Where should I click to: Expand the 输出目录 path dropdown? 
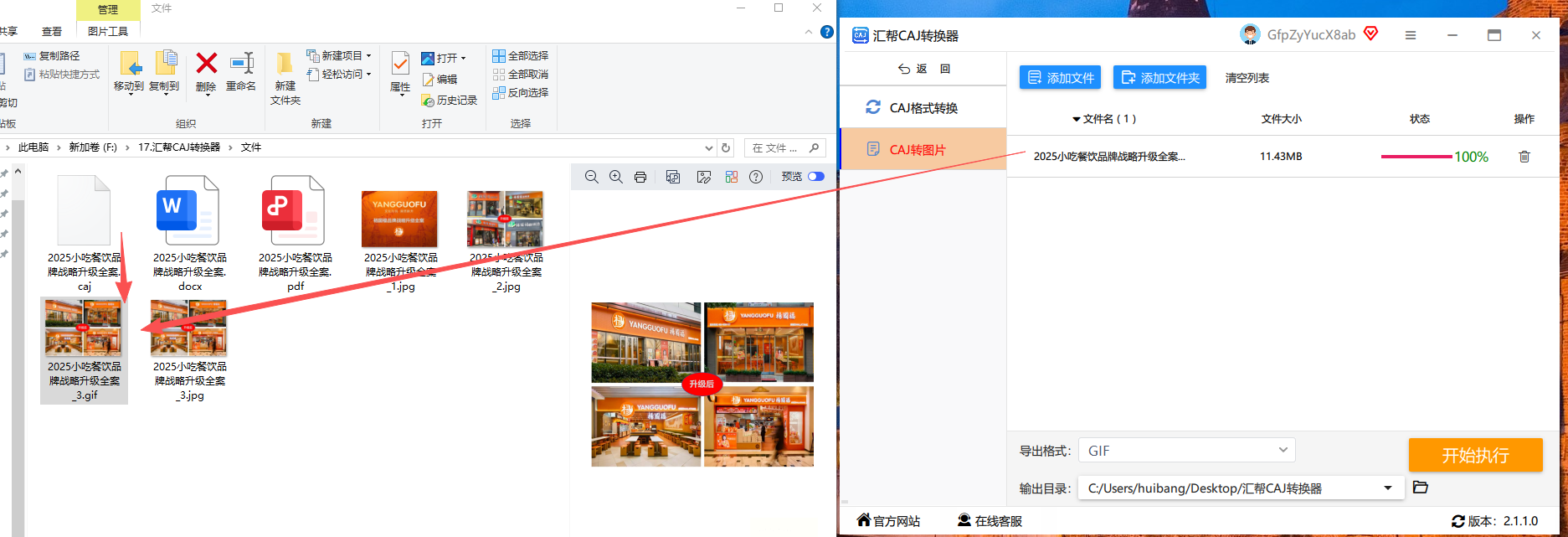tap(1388, 488)
